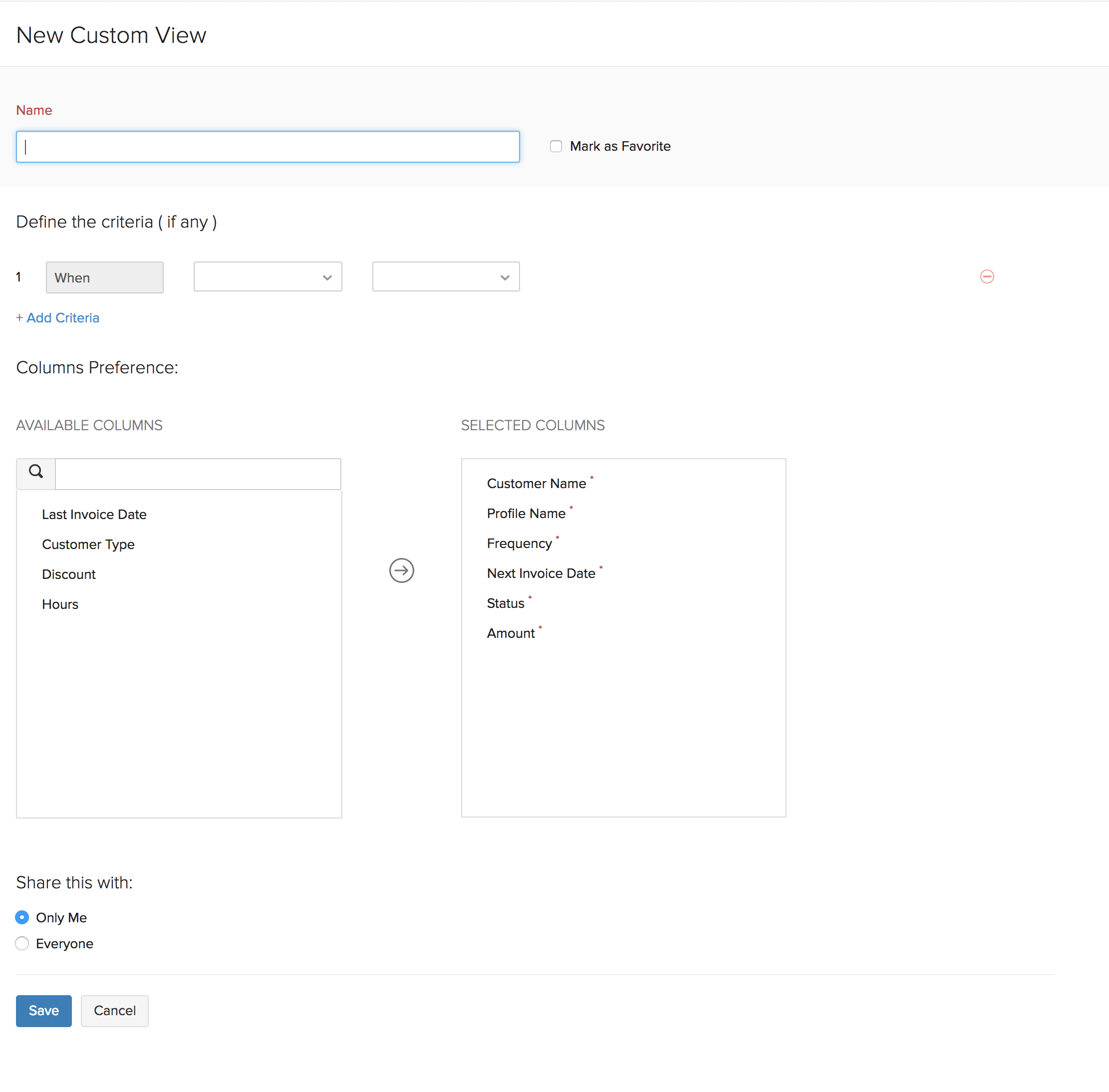Tick the Mark as Favorite checkbox
The height and width of the screenshot is (1092, 1109).
pos(555,146)
